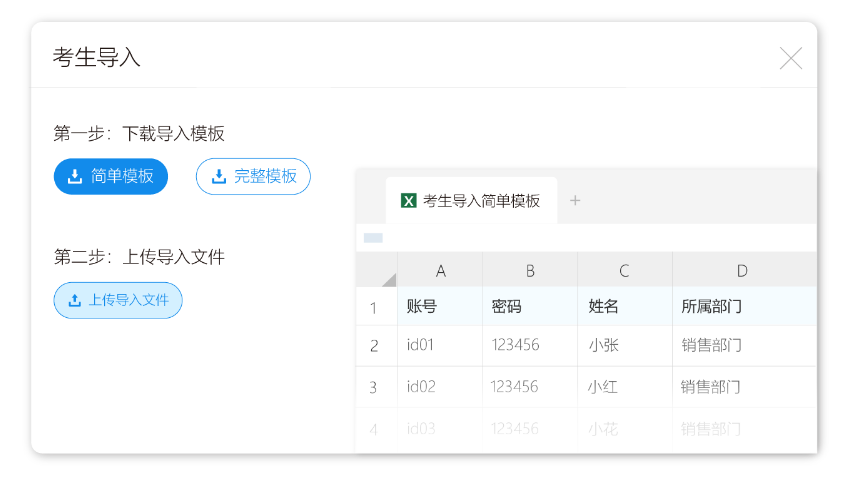Close the 考生导入 dialog

point(790,59)
